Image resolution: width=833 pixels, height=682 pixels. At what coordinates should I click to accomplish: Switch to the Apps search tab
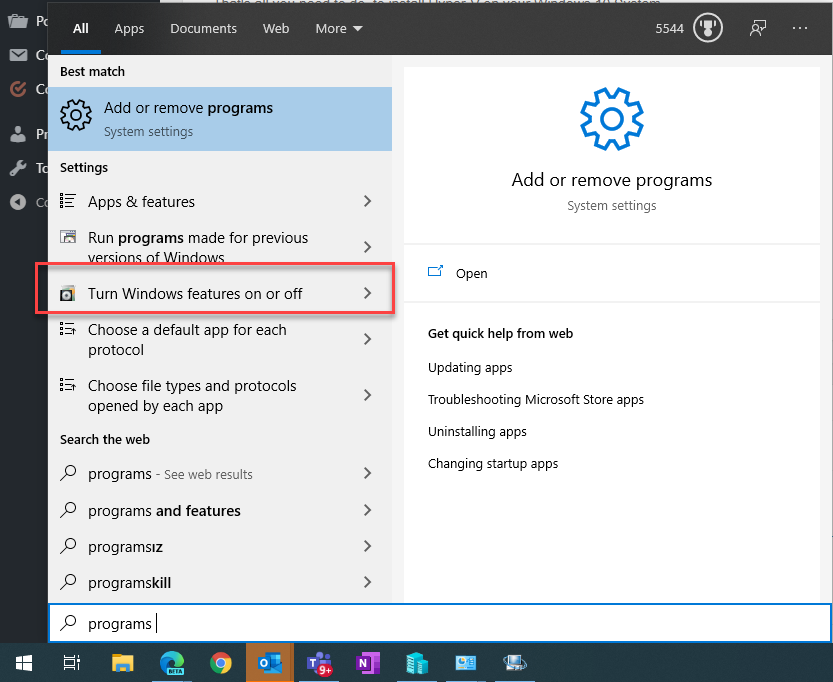coord(129,29)
